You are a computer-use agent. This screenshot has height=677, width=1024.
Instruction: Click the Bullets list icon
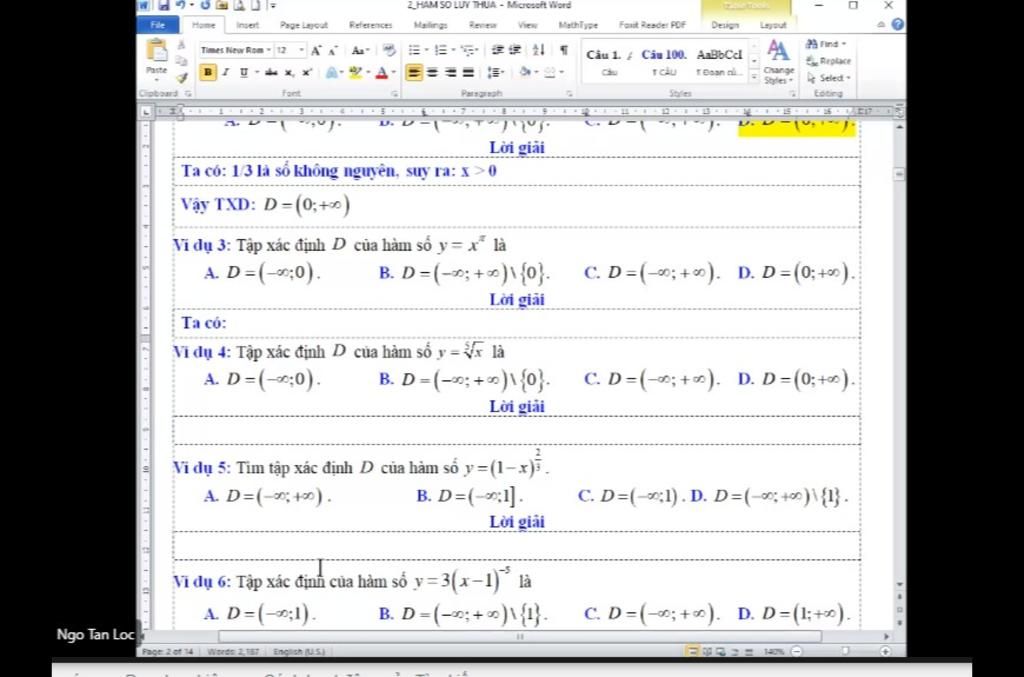[x=414, y=50]
